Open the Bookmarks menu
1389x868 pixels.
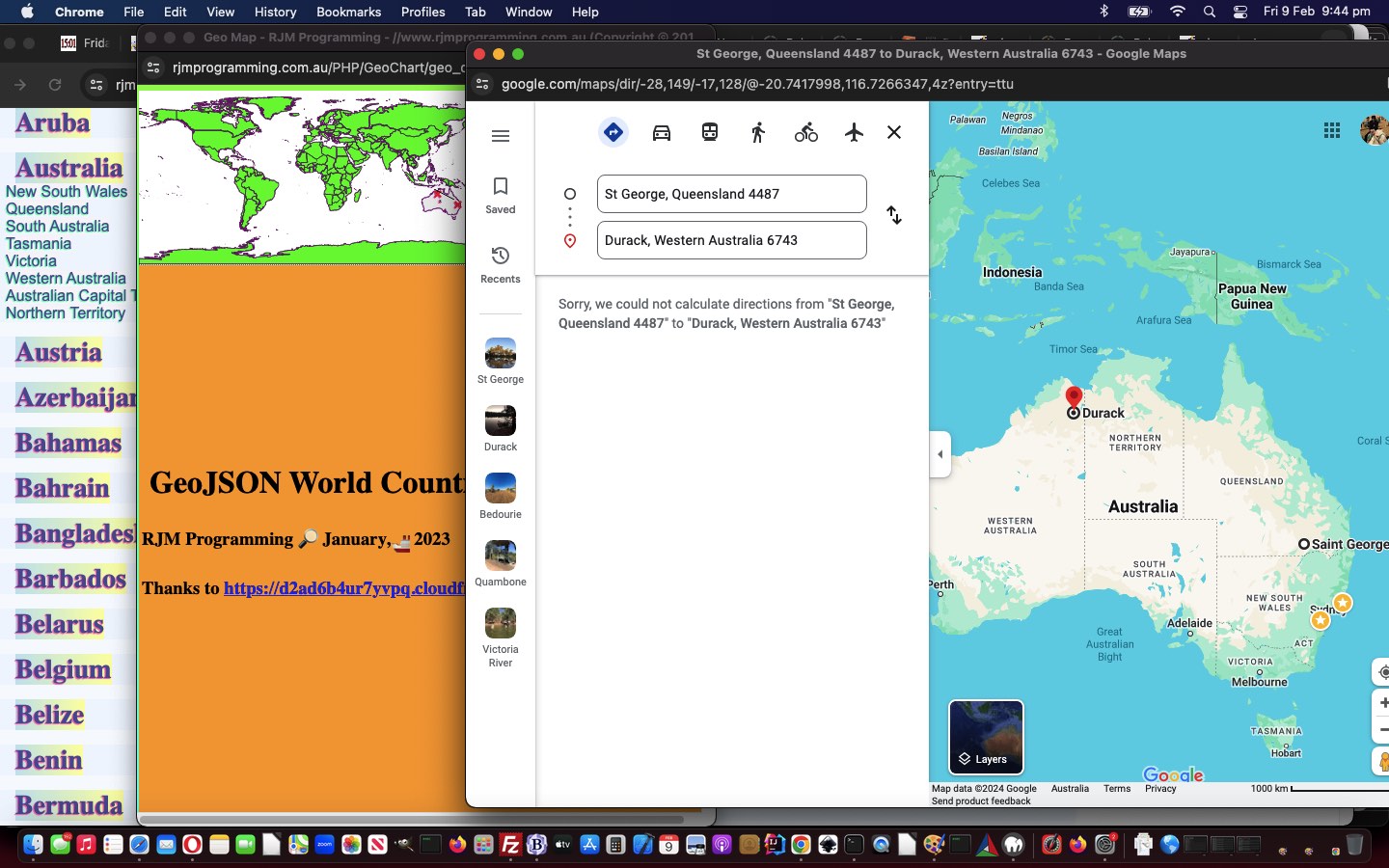point(349,12)
